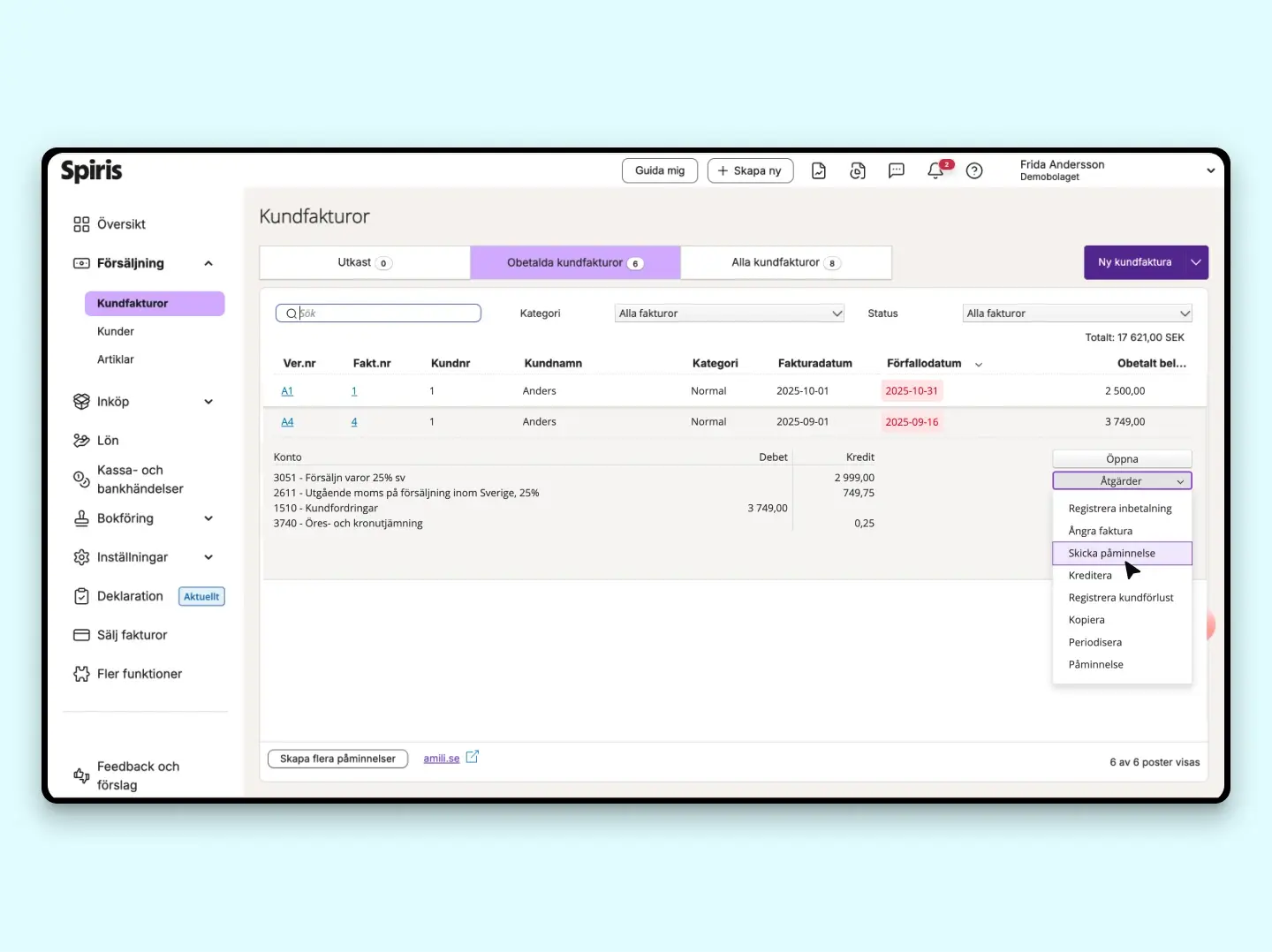Click the Översikt dashboard icon
Screen dimensions: 1272x952
(x=81, y=224)
